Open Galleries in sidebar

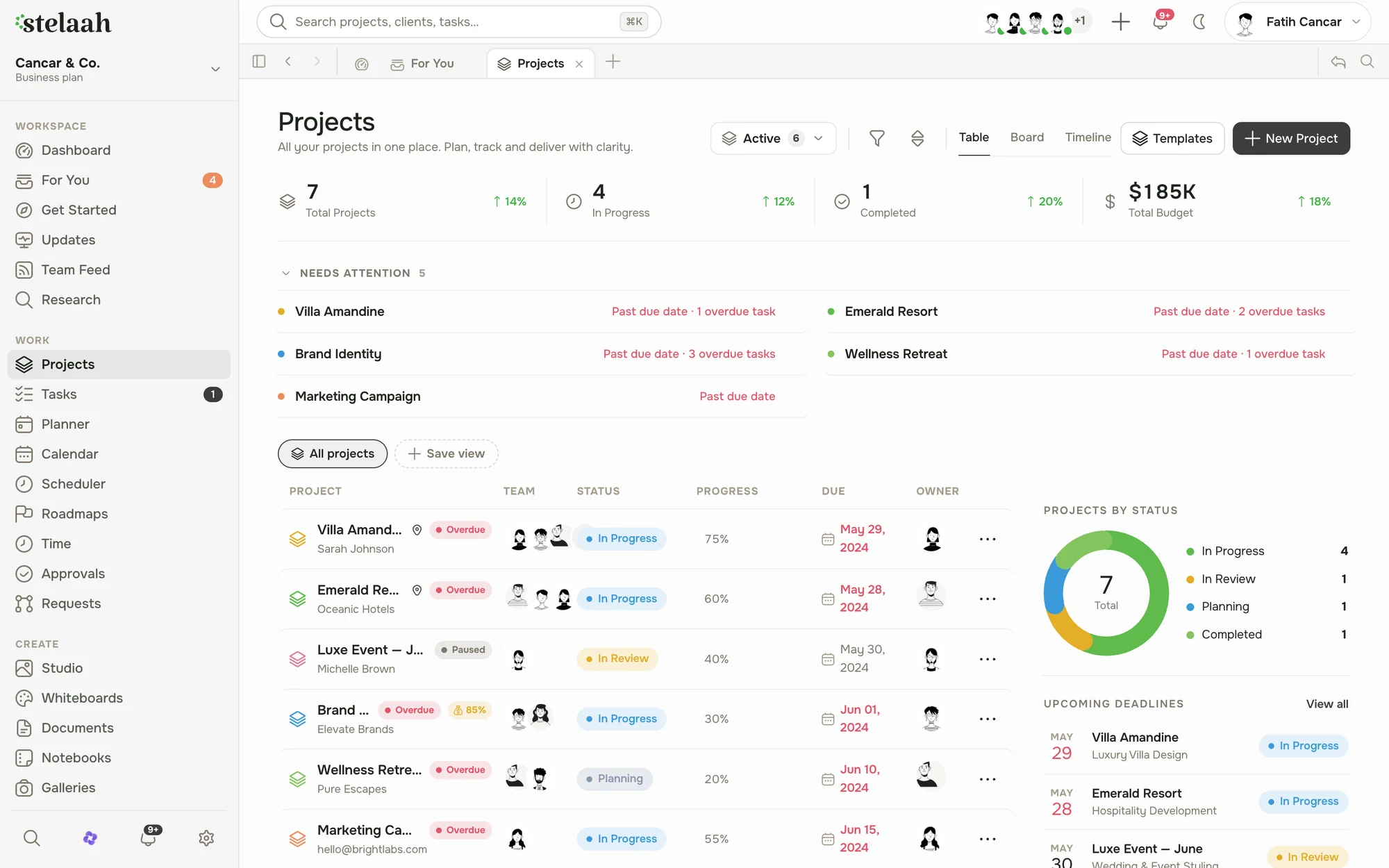coord(119,787)
